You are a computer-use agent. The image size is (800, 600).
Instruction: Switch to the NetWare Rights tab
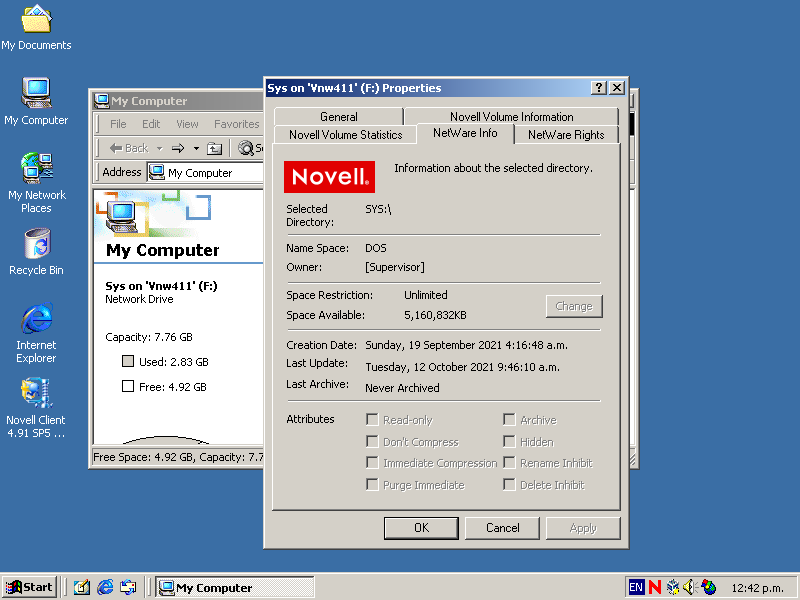[x=566, y=135]
